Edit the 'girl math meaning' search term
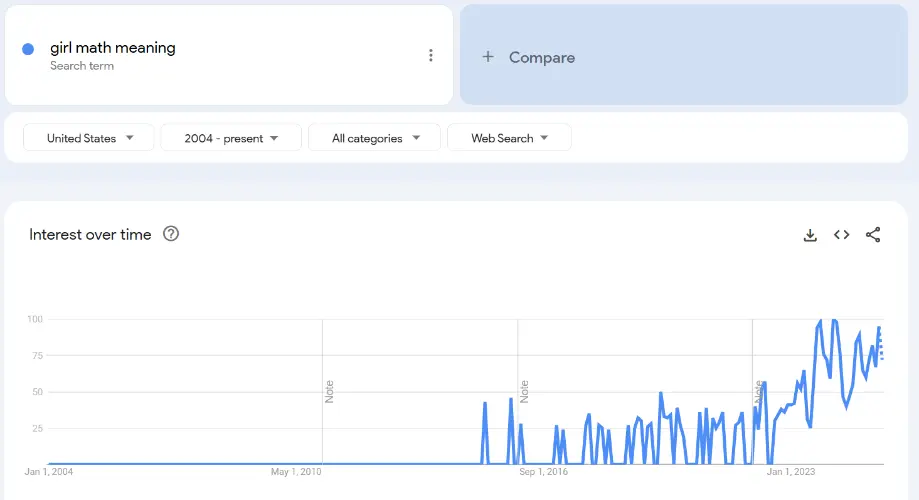Viewport: 919px width, 500px height. pos(113,47)
